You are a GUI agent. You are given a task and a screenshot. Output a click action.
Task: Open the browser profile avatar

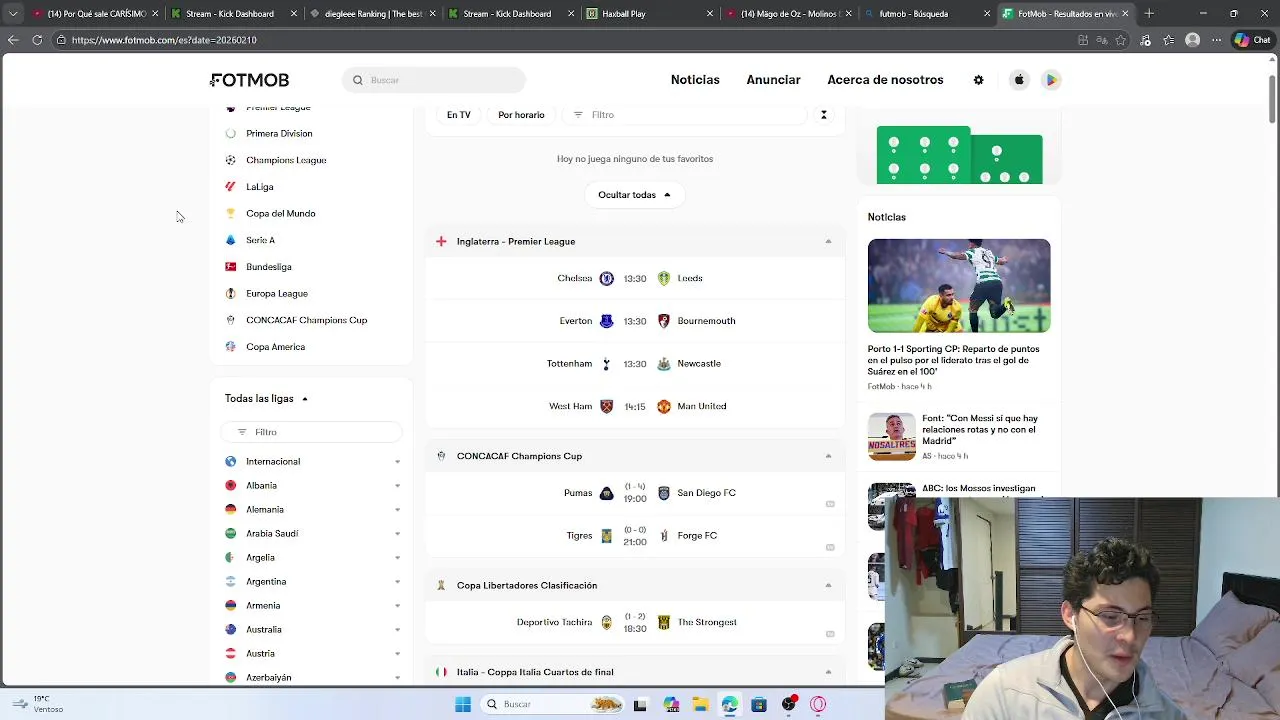pos(1192,40)
